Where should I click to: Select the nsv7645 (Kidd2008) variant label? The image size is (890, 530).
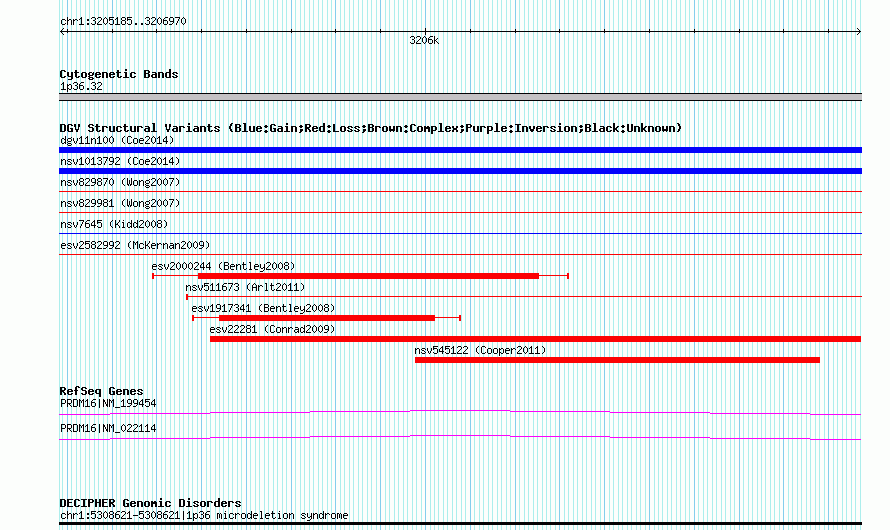coord(114,224)
